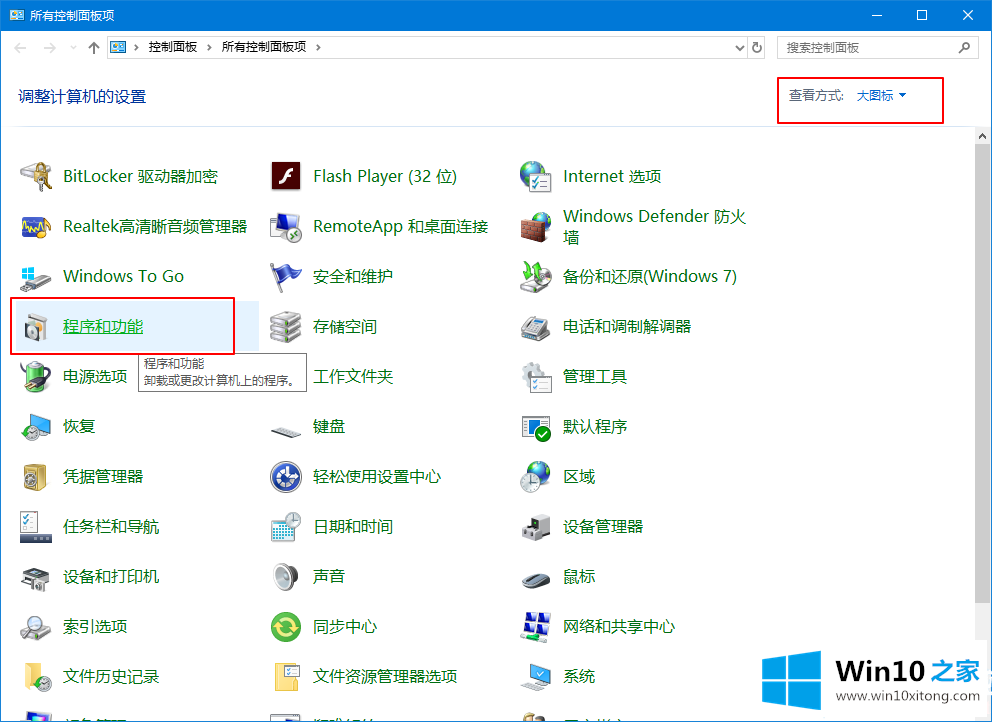Click the Windows Defender 防火墙 brick wall icon
The height and width of the screenshot is (722, 992).
point(536,227)
